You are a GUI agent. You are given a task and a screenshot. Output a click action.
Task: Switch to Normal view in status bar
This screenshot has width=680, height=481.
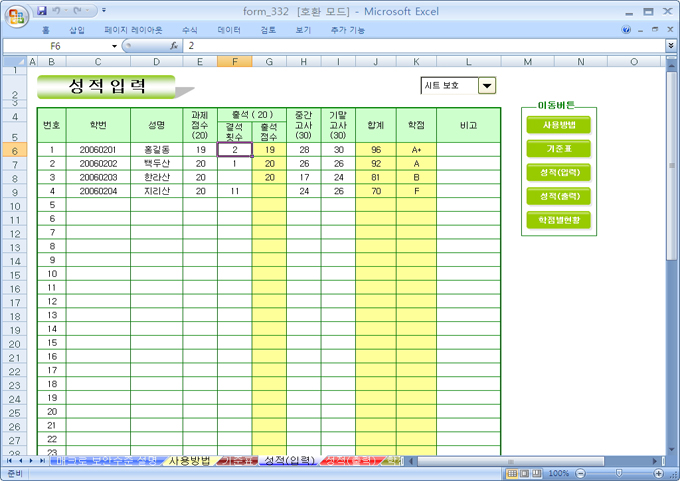(x=511, y=473)
